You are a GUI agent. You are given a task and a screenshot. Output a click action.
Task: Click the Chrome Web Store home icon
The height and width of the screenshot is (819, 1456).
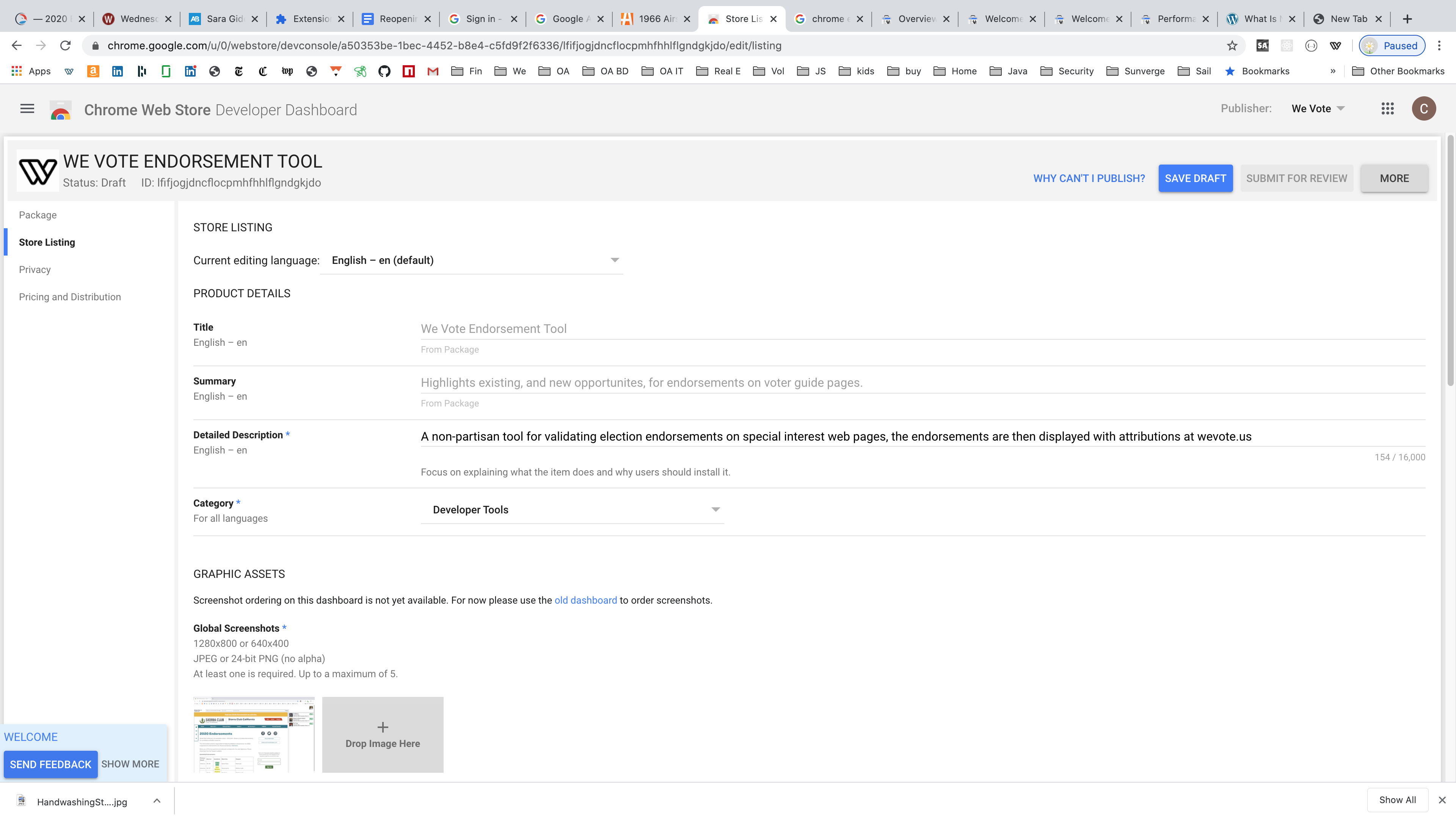pyautogui.click(x=60, y=109)
